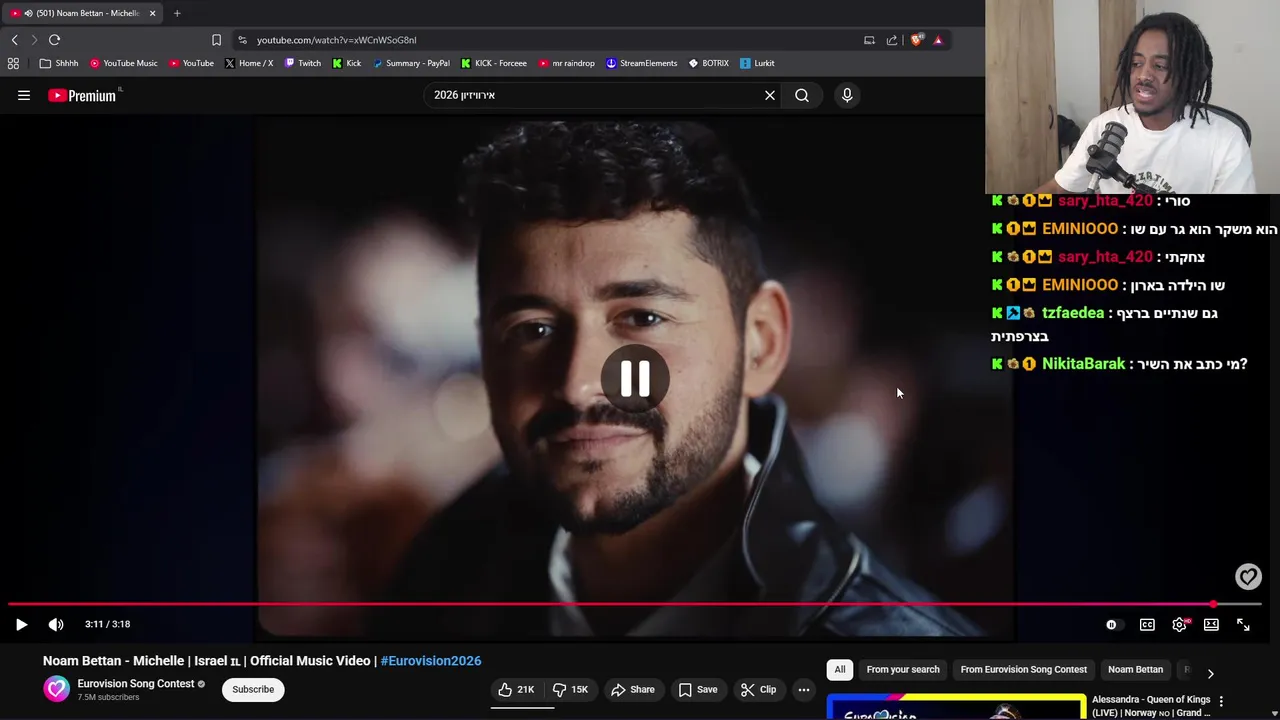Click the progress bar scrubber handle
Image resolution: width=1280 pixels, height=720 pixels.
point(1213,604)
